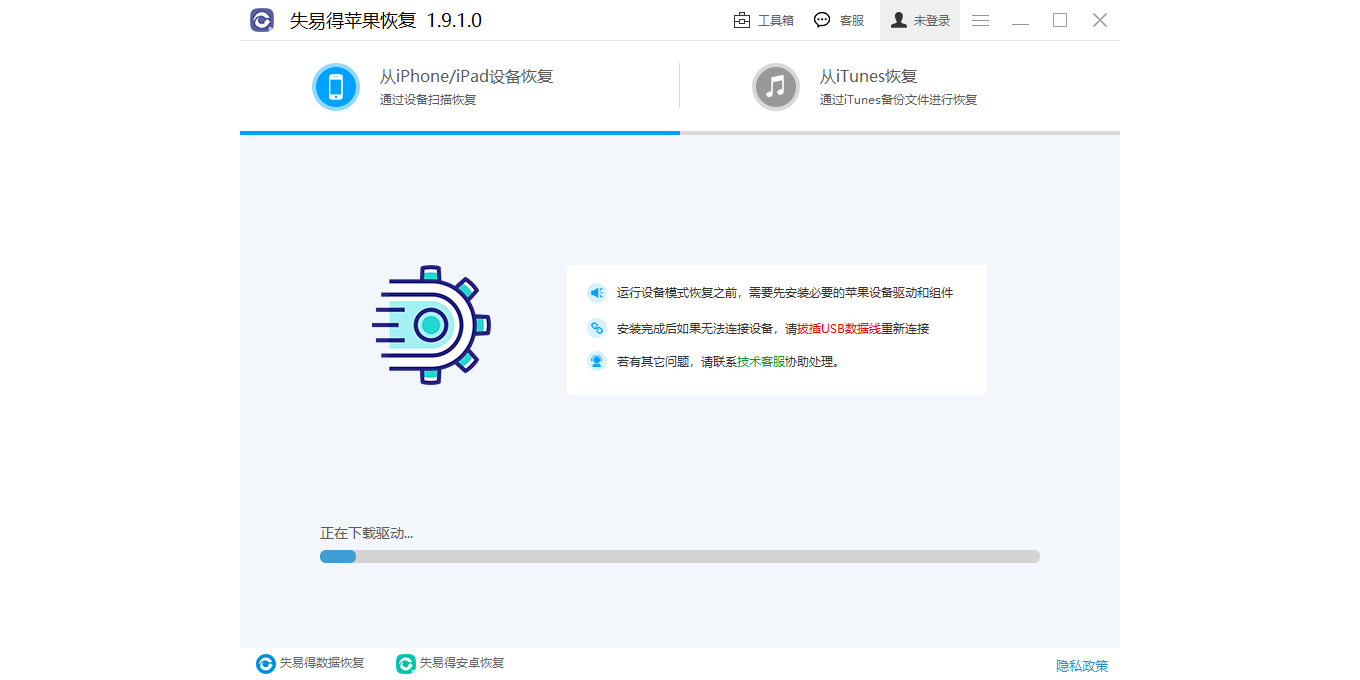Image resolution: width=1360 pixels, height=680 pixels.
Task: Open the 工具箱 toolbox
Action: (764, 20)
